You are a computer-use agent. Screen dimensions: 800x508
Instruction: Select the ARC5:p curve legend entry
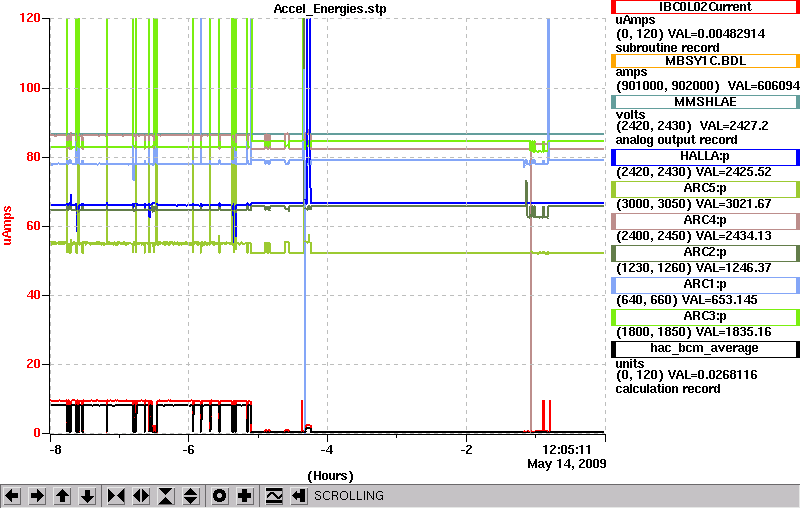click(705, 189)
